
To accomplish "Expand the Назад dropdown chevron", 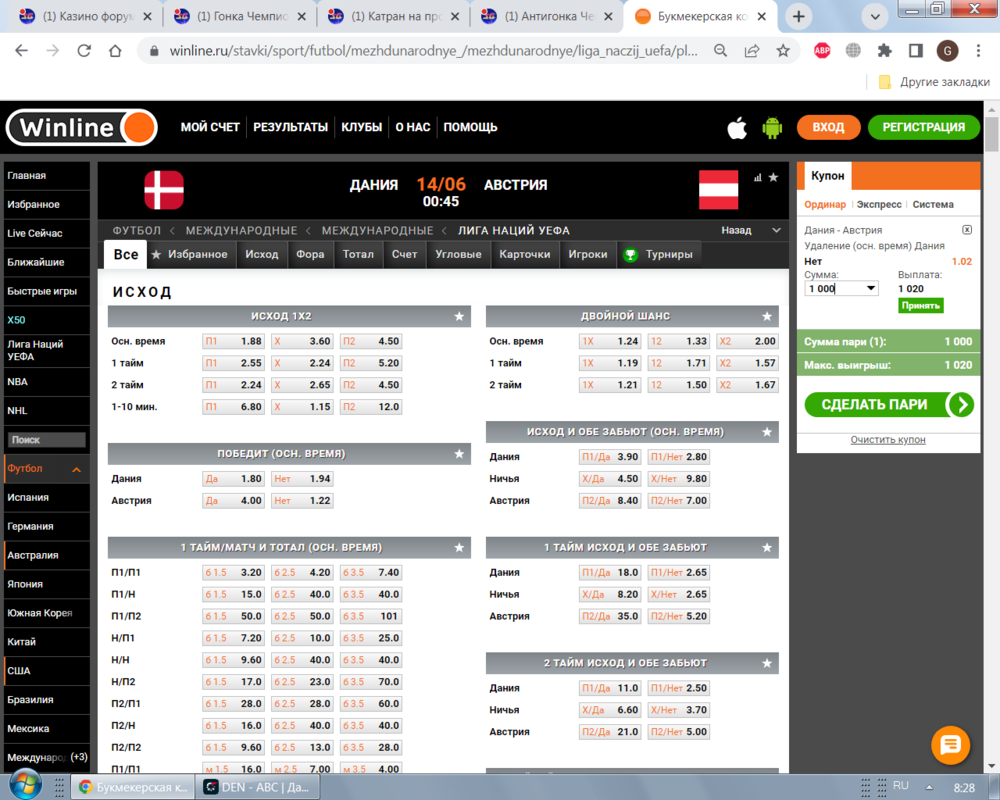I will tap(776, 230).
